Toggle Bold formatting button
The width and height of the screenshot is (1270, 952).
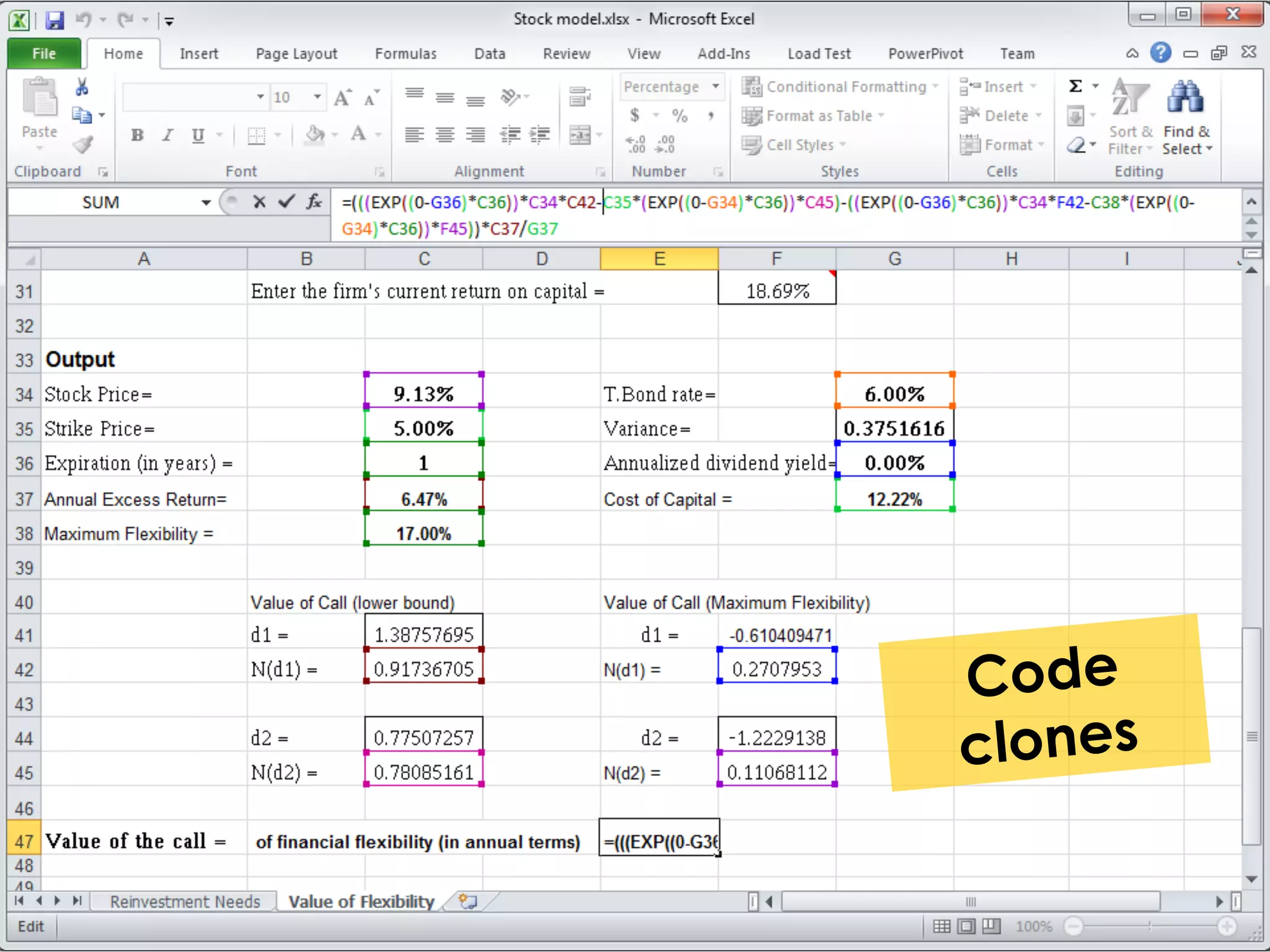click(x=138, y=135)
